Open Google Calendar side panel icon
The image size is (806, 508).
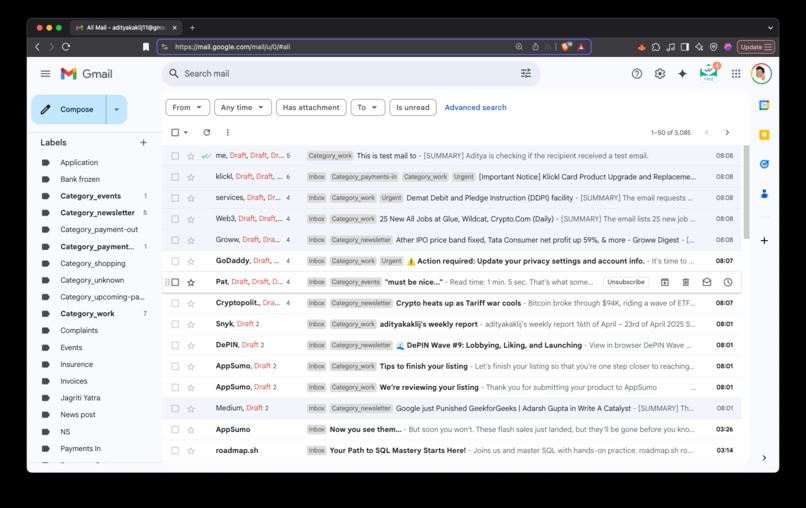click(764, 105)
